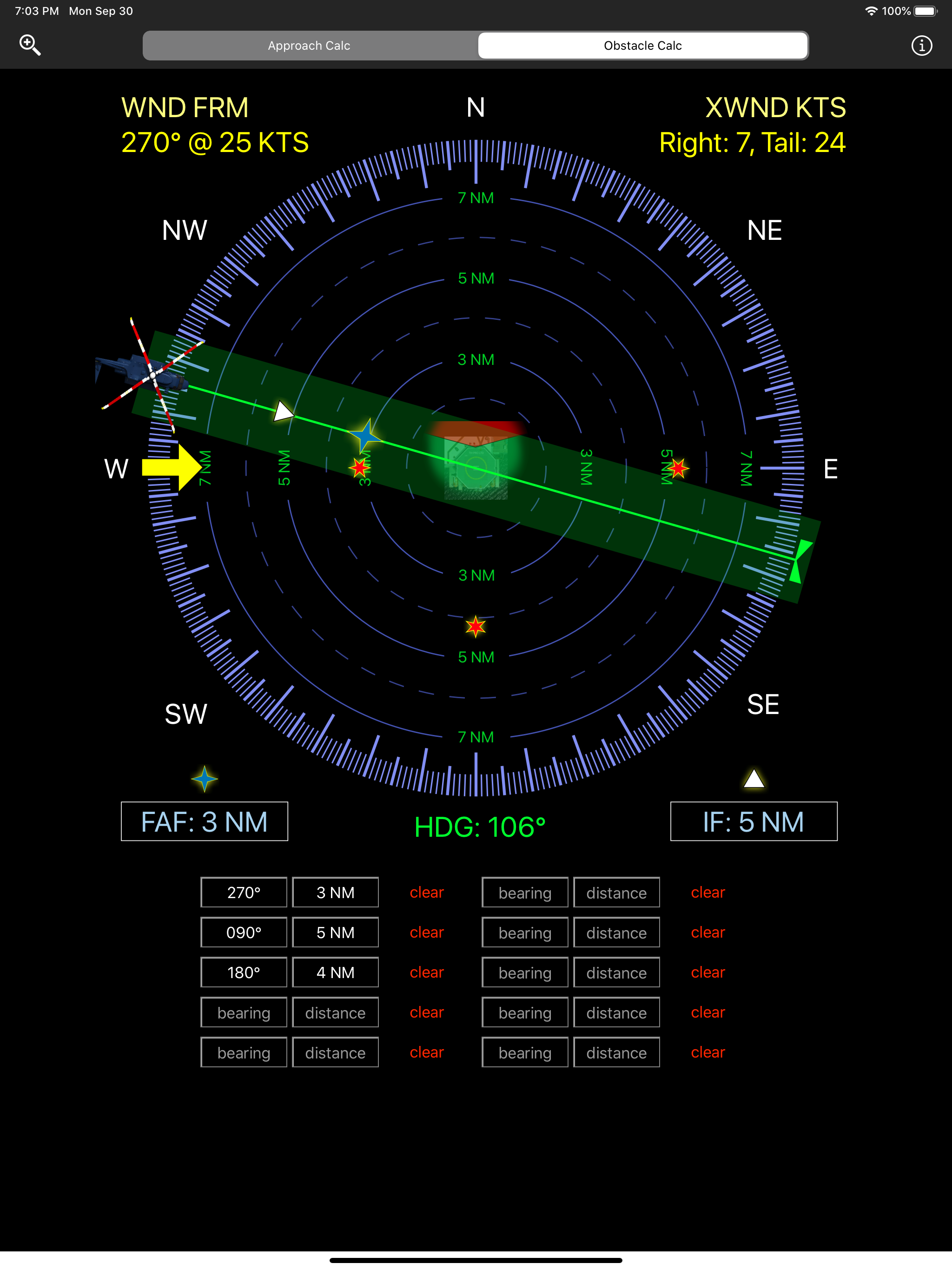Open the FAF: 3 NM selector
The image size is (952, 1270).
coord(205,821)
